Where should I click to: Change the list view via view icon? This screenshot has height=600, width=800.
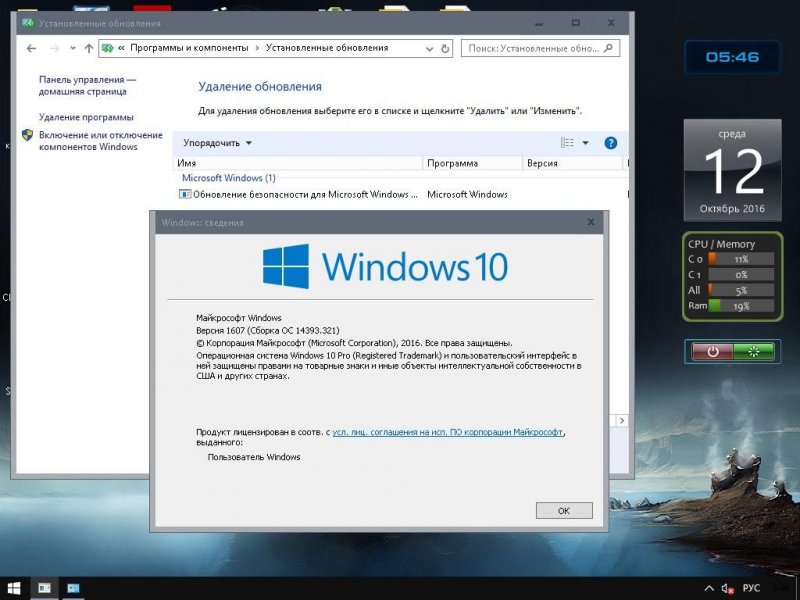point(567,143)
